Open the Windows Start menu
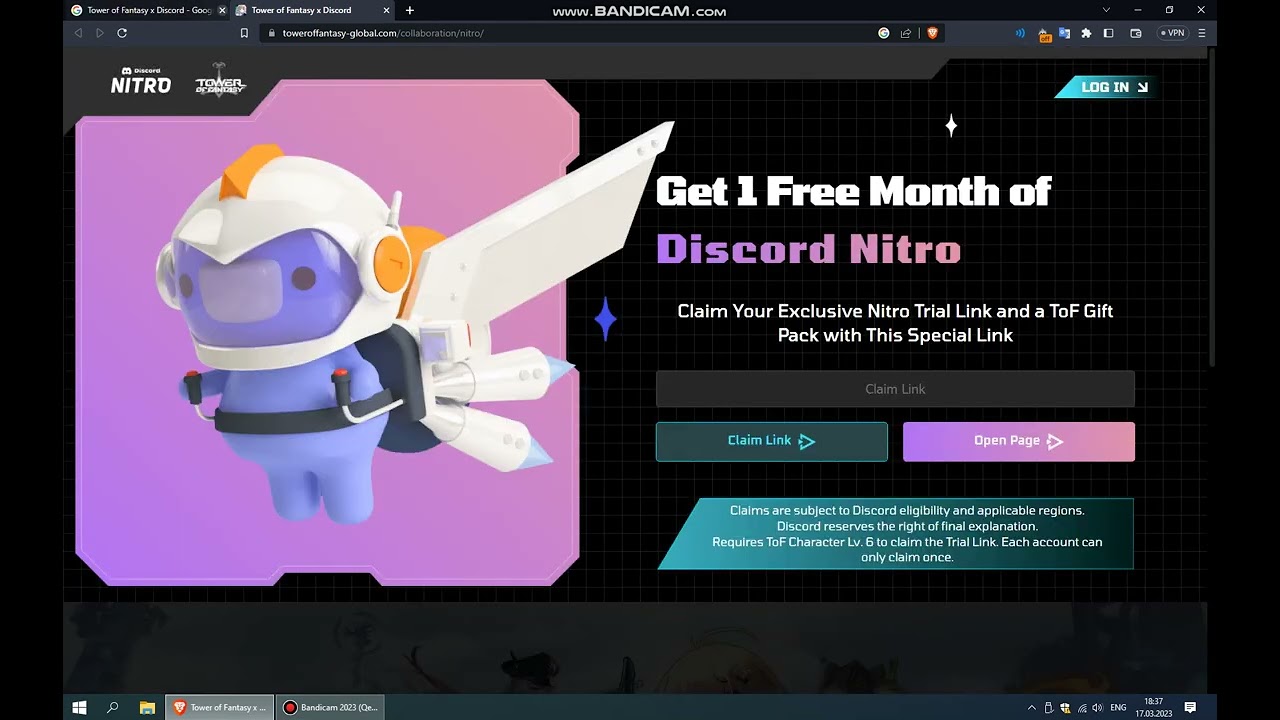This screenshot has width=1280, height=720. (x=80, y=707)
